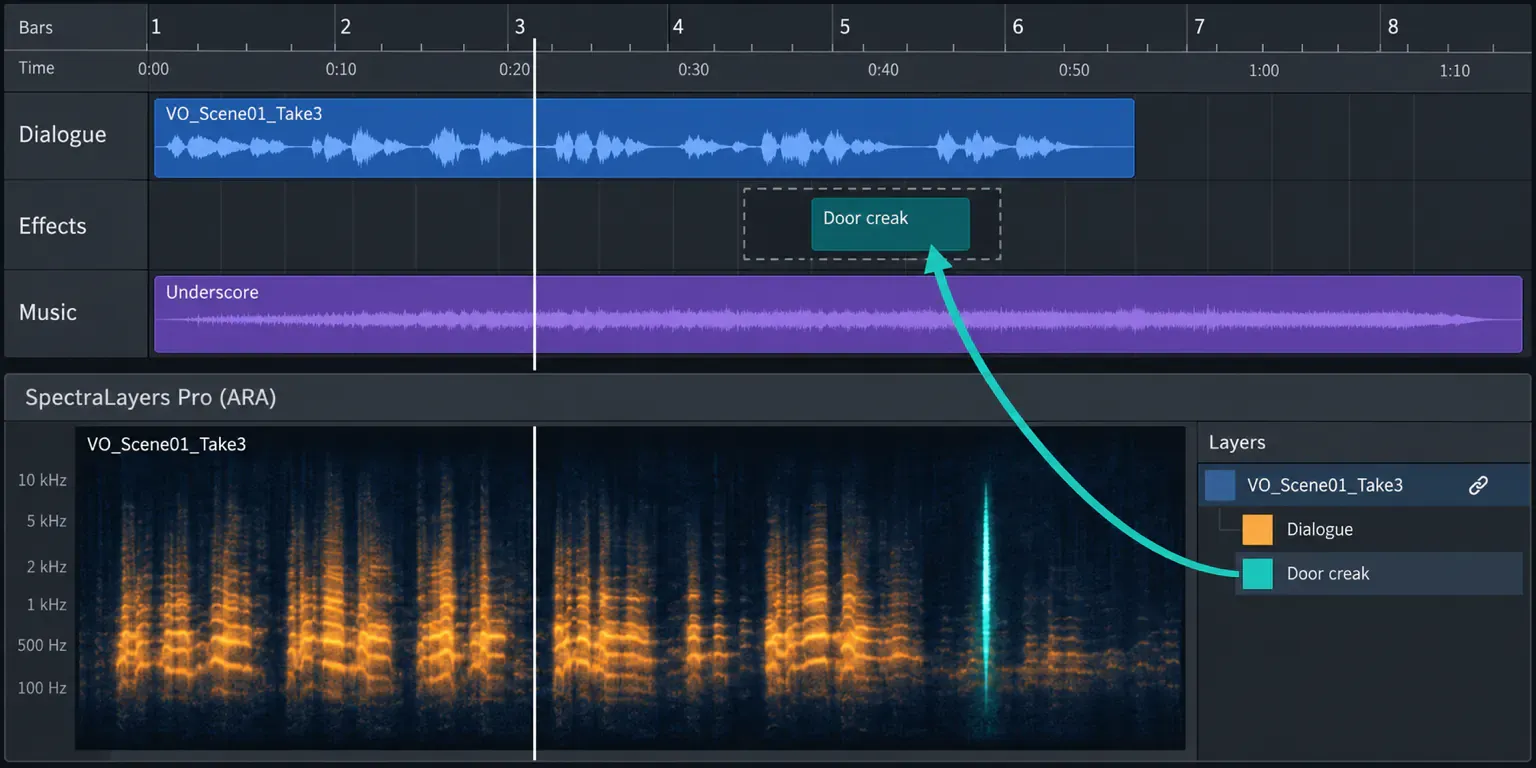This screenshot has width=1536, height=768.
Task: Jump to bar 1 on the ruler
Action: pyautogui.click(x=156, y=27)
